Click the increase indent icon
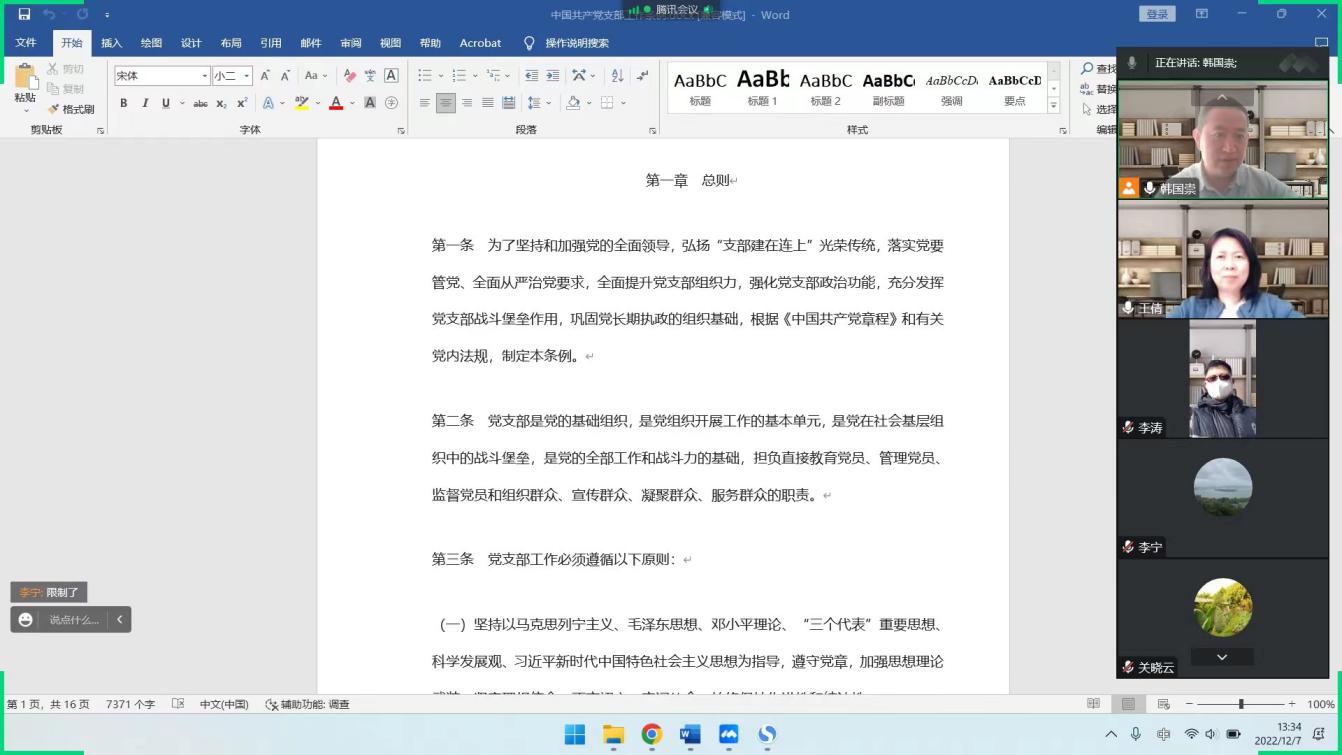 (552, 76)
